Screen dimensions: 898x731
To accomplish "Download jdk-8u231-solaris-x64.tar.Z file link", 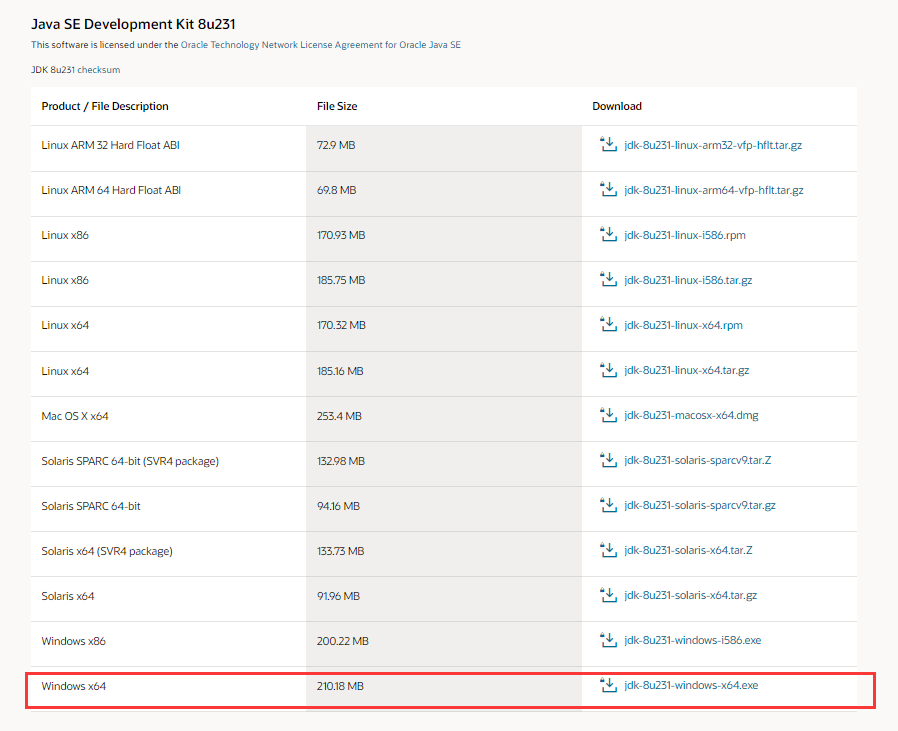I will (688, 551).
